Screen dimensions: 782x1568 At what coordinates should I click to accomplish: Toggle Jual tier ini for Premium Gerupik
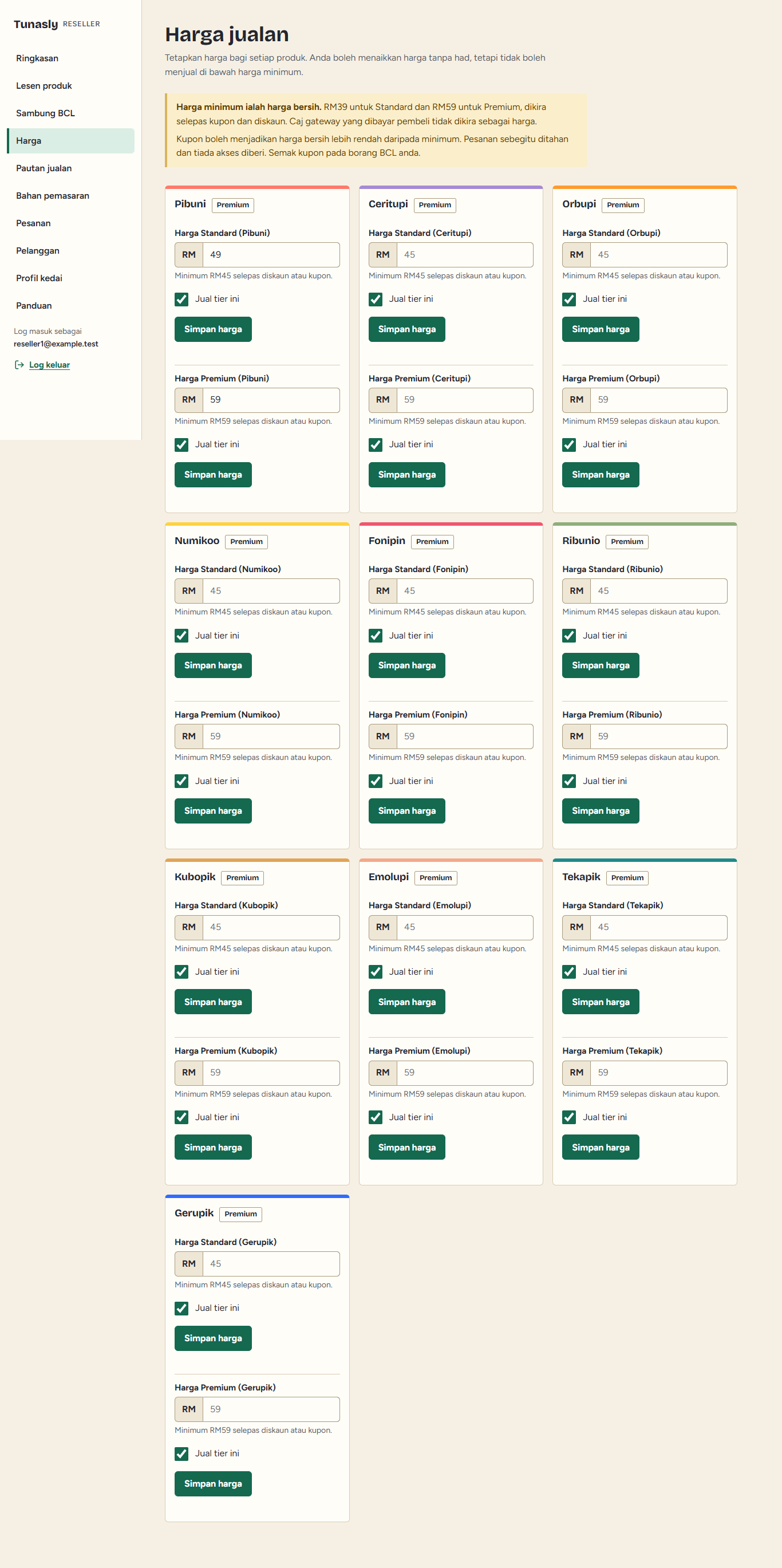click(x=181, y=1453)
